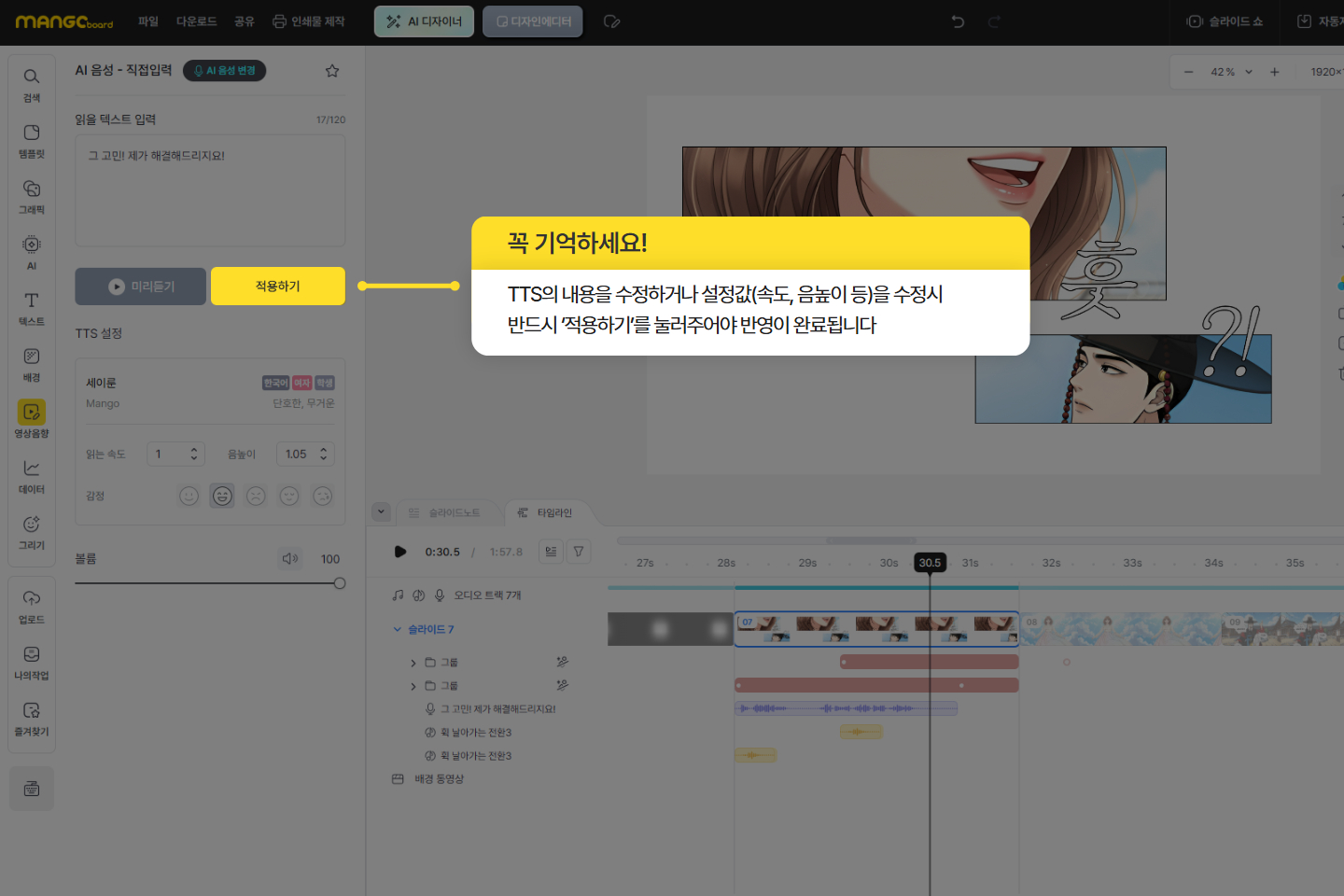1344x896 pixels.
Task: Expand the first 그룹 folder in timeline
Action: point(413,663)
